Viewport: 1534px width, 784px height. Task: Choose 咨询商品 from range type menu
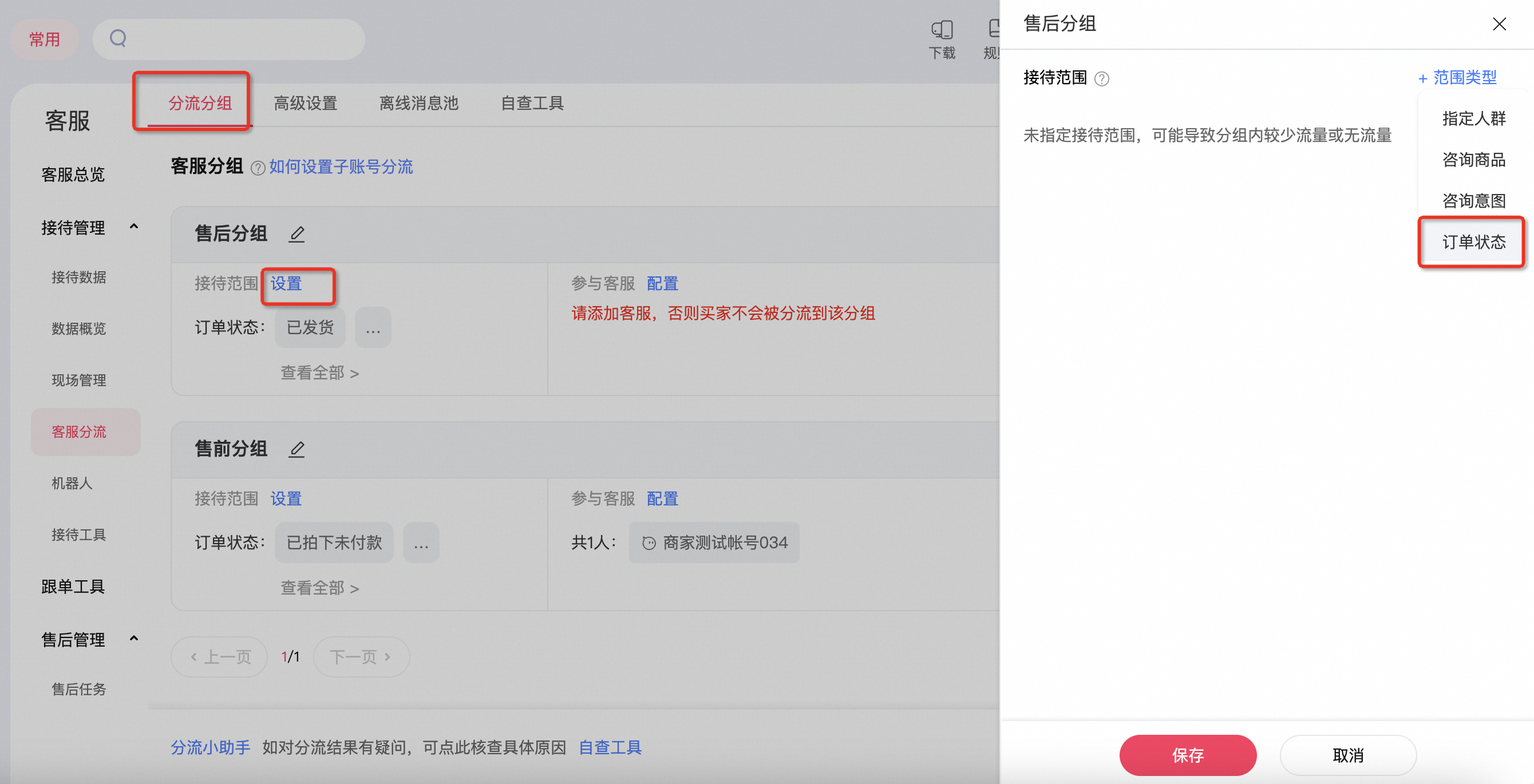tap(1473, 160)
